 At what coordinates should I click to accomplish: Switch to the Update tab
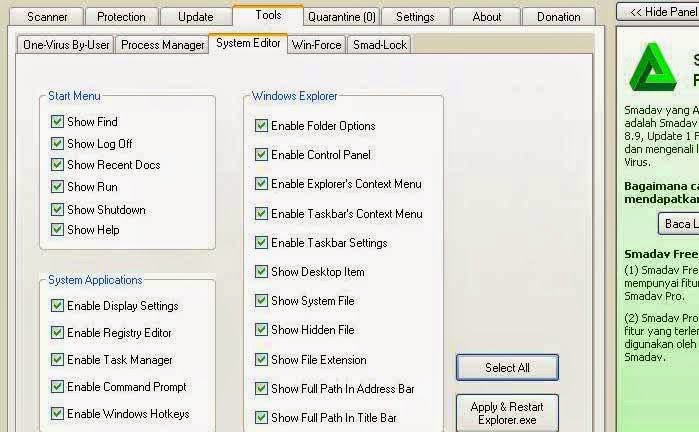tap(195, 17)
